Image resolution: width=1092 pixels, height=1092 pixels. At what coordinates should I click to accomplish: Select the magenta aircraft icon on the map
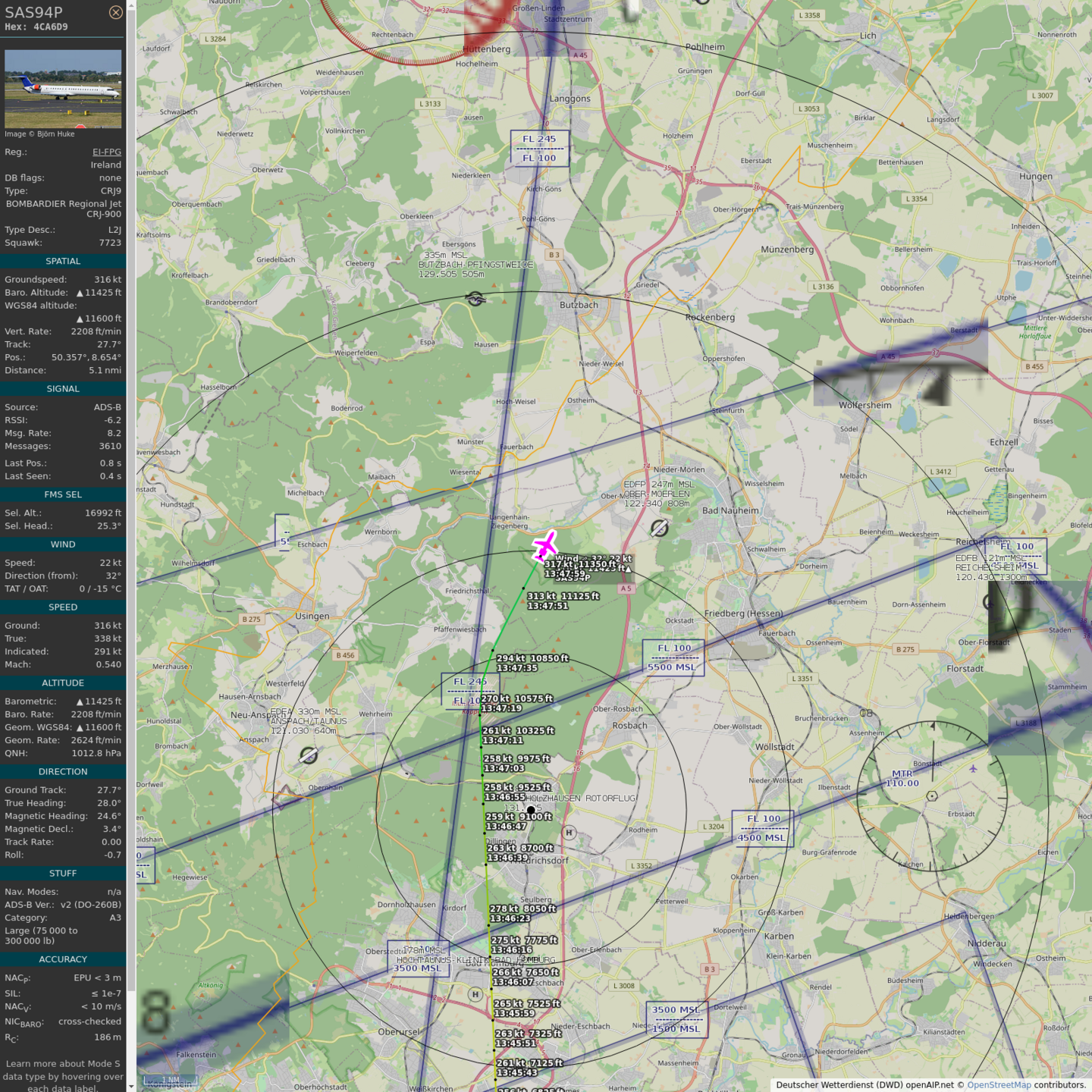click(x=544, y=545)
